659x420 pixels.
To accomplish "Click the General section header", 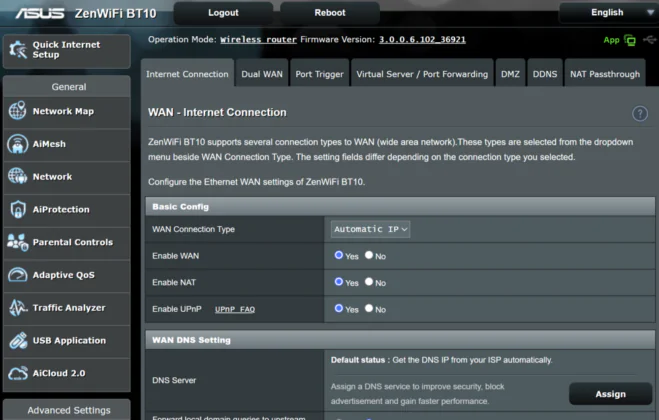I will click(x=67, y=87).
